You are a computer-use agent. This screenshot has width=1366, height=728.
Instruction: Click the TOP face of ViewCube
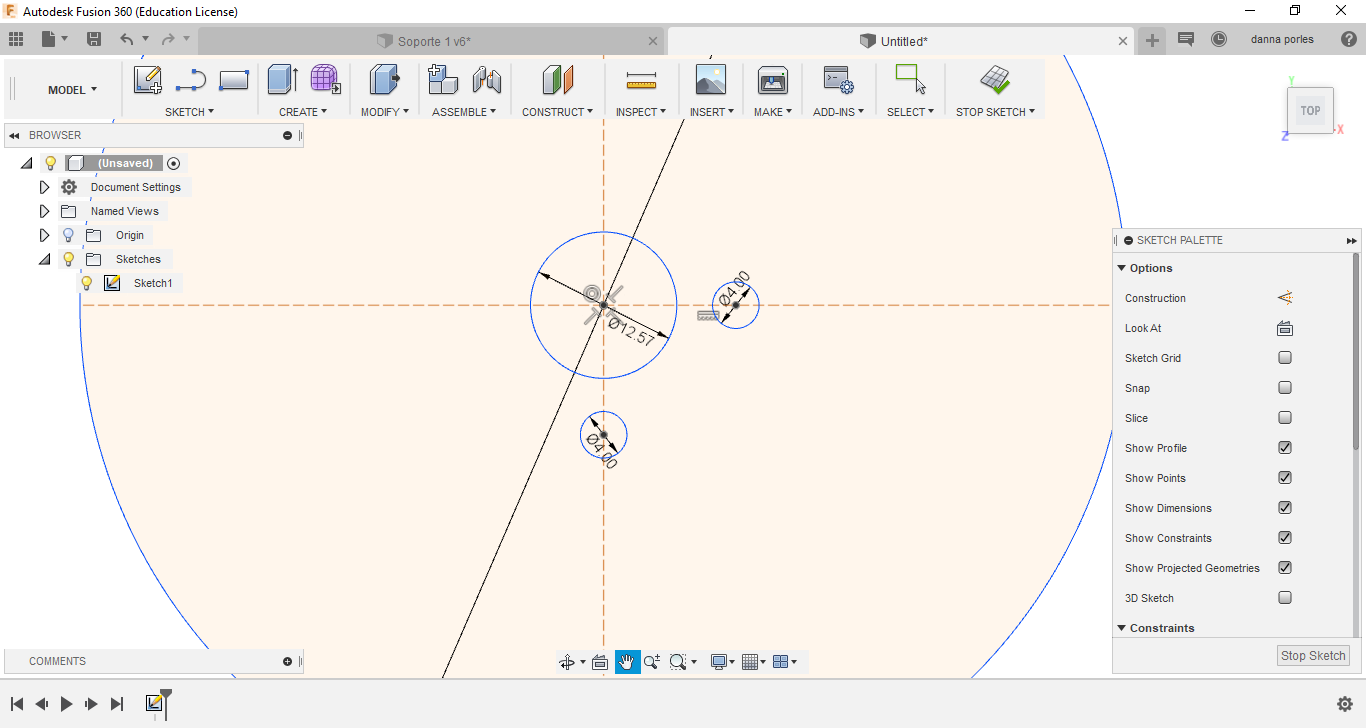1310,111
